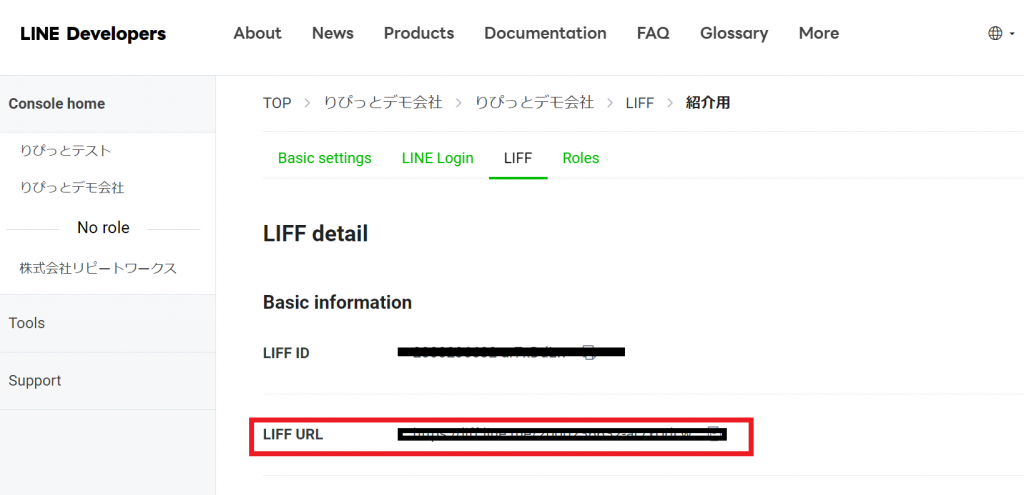Click LIFF in the breadcrumb
Image resolution: width=1024 pixels, height=495 pixels.
coord(639,103)
